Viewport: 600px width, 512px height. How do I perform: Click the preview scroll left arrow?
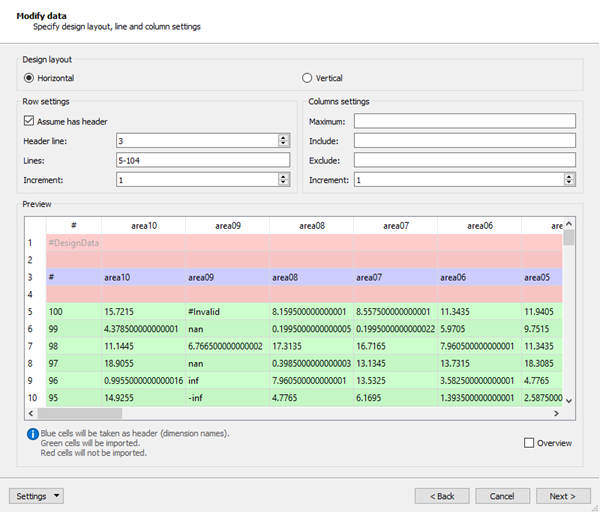tap(31, 413)
